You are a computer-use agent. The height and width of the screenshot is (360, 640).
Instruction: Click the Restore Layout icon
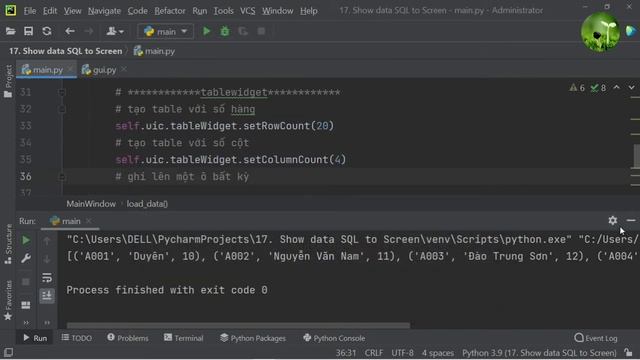tap(26, 305)
